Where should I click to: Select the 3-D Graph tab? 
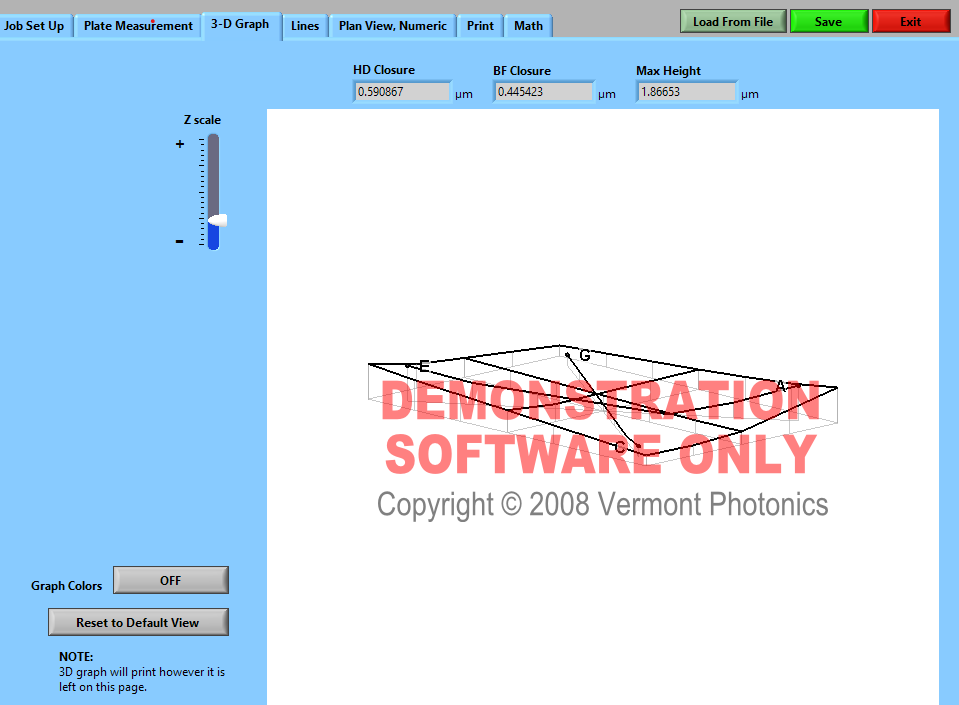click(x=240, y=24)
